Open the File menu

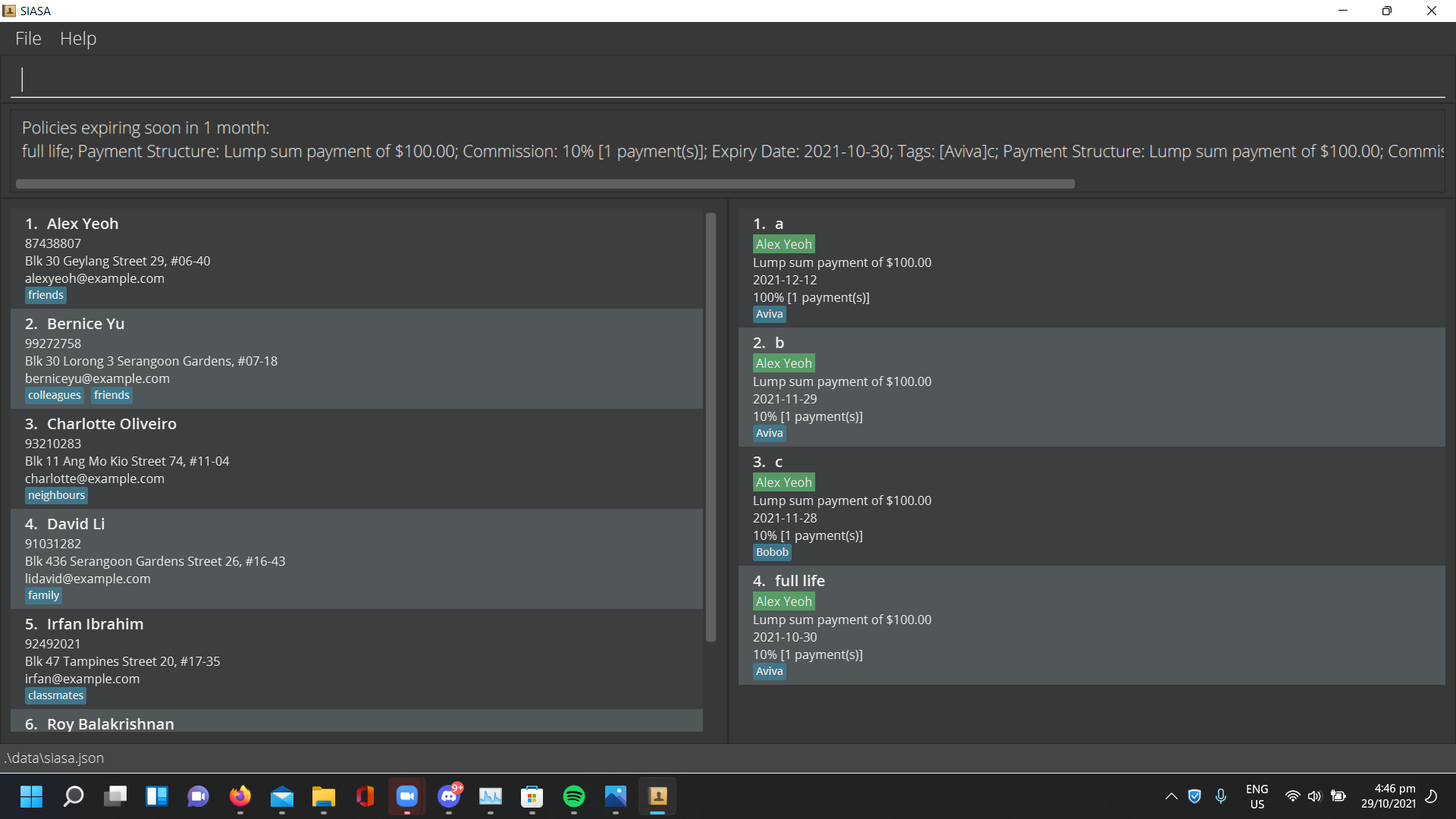click(28, 39)
